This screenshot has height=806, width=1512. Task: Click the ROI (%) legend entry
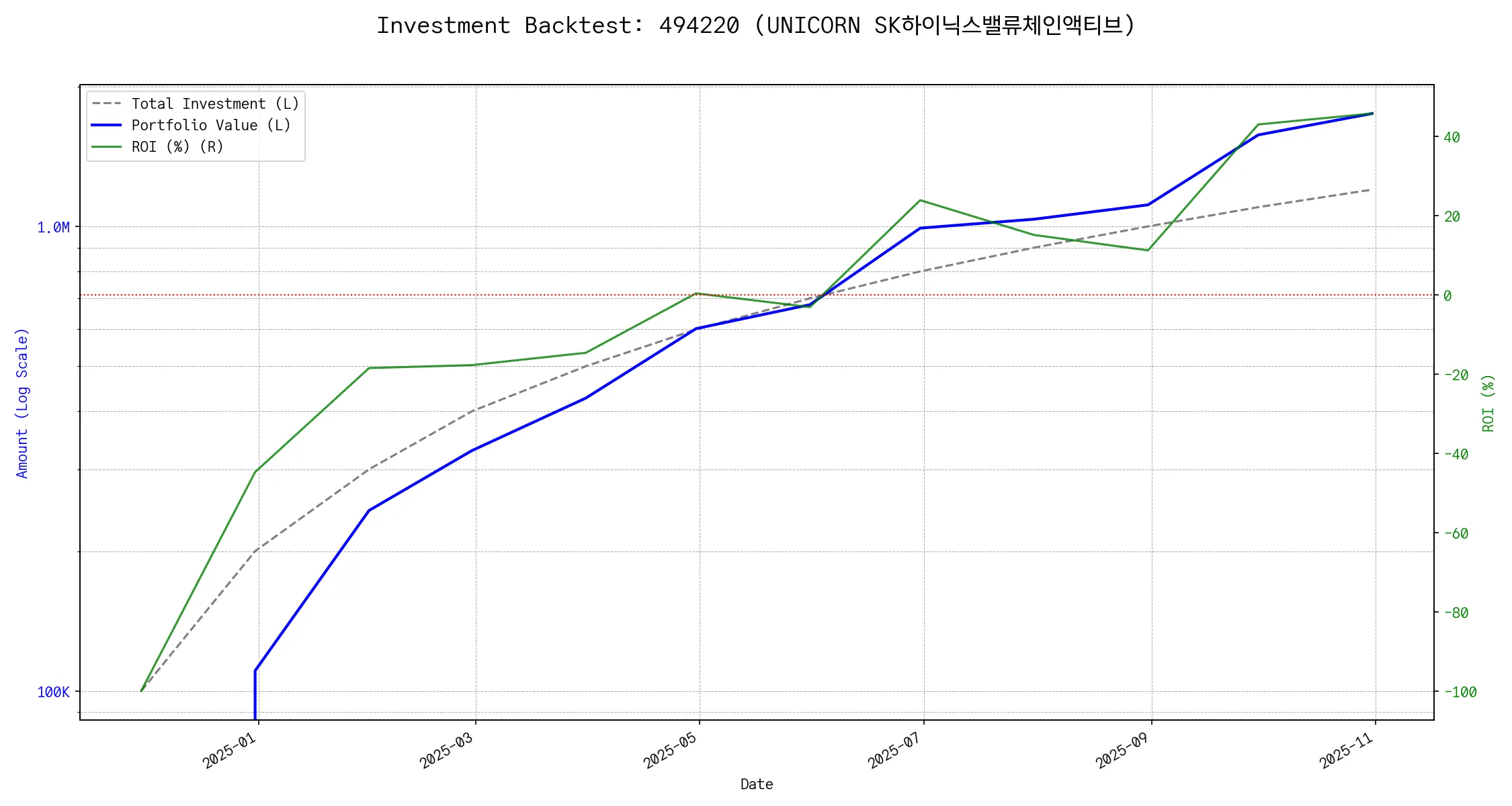[177, 147]
